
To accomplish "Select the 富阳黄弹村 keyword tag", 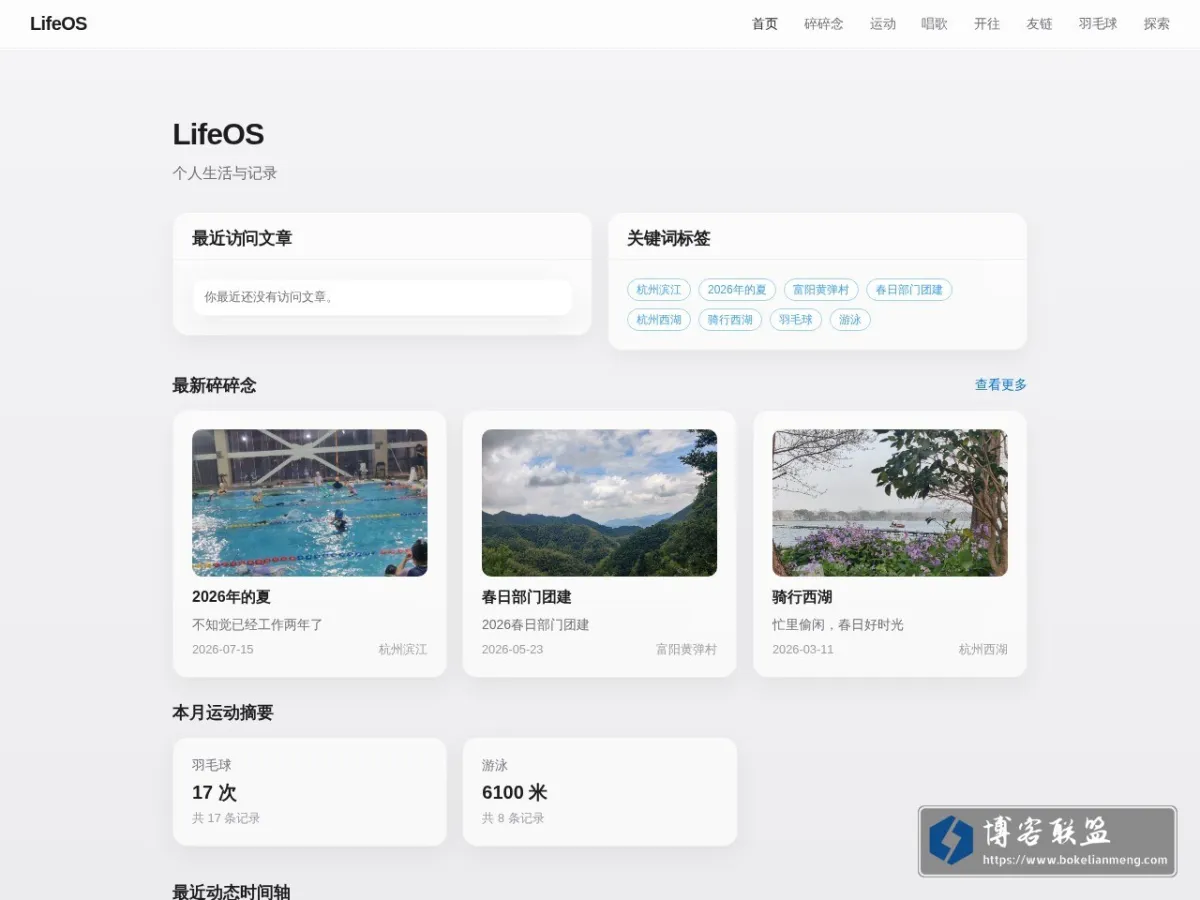I will pos(821,290).
